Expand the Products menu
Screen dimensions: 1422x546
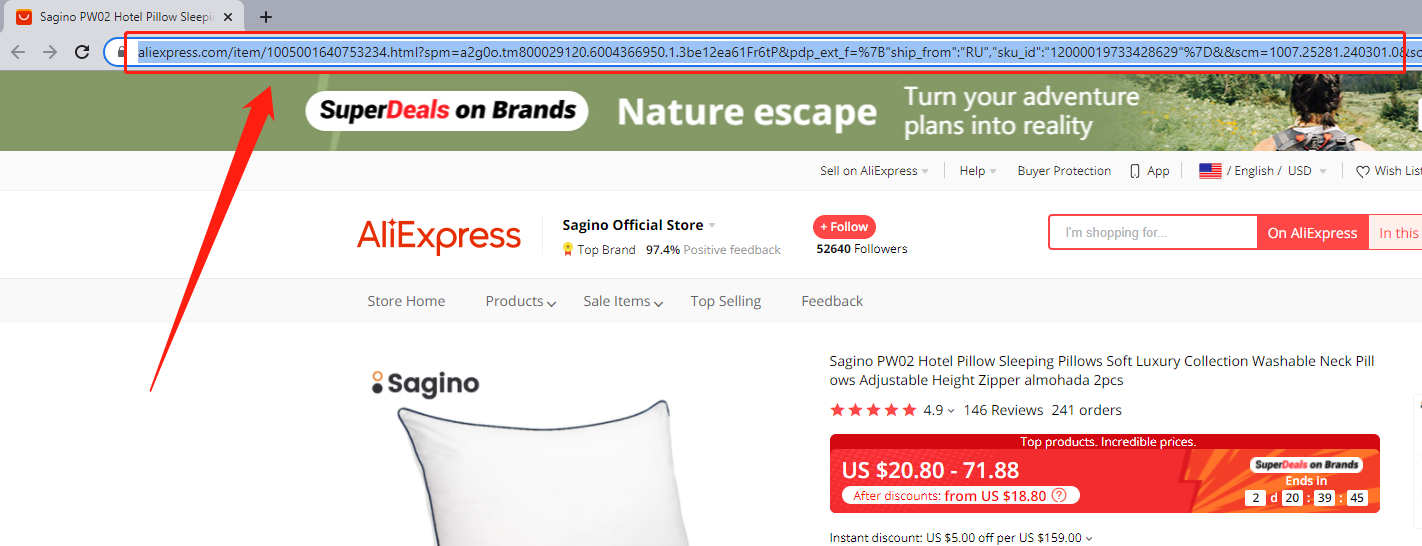pos(520,301)
